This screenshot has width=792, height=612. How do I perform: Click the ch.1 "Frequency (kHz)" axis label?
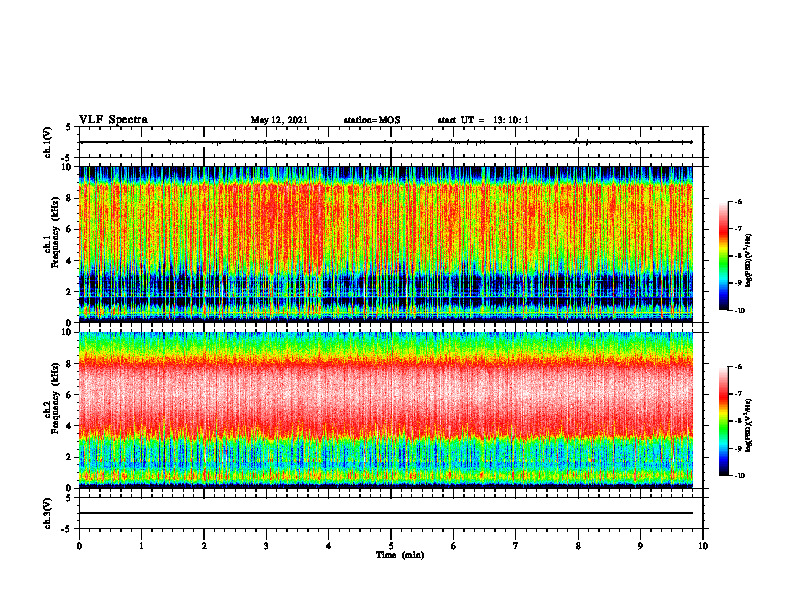coord(56,233)
